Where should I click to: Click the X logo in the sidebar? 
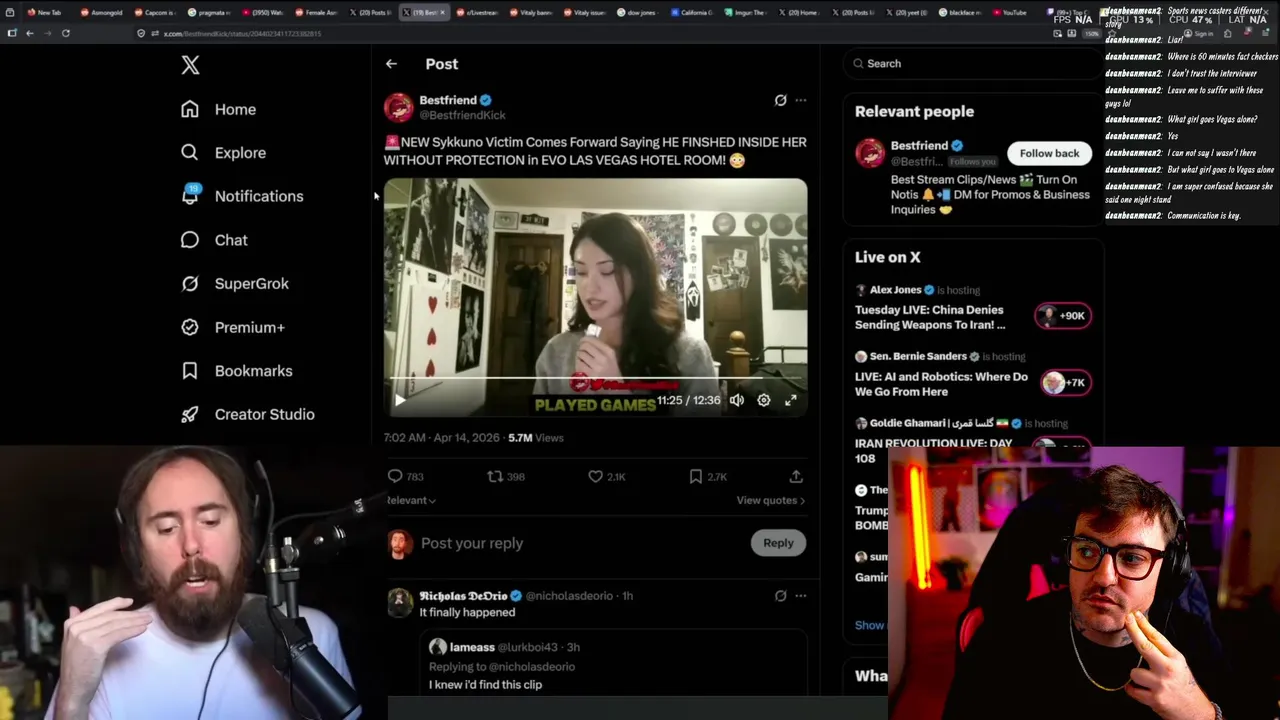[190, 66]
